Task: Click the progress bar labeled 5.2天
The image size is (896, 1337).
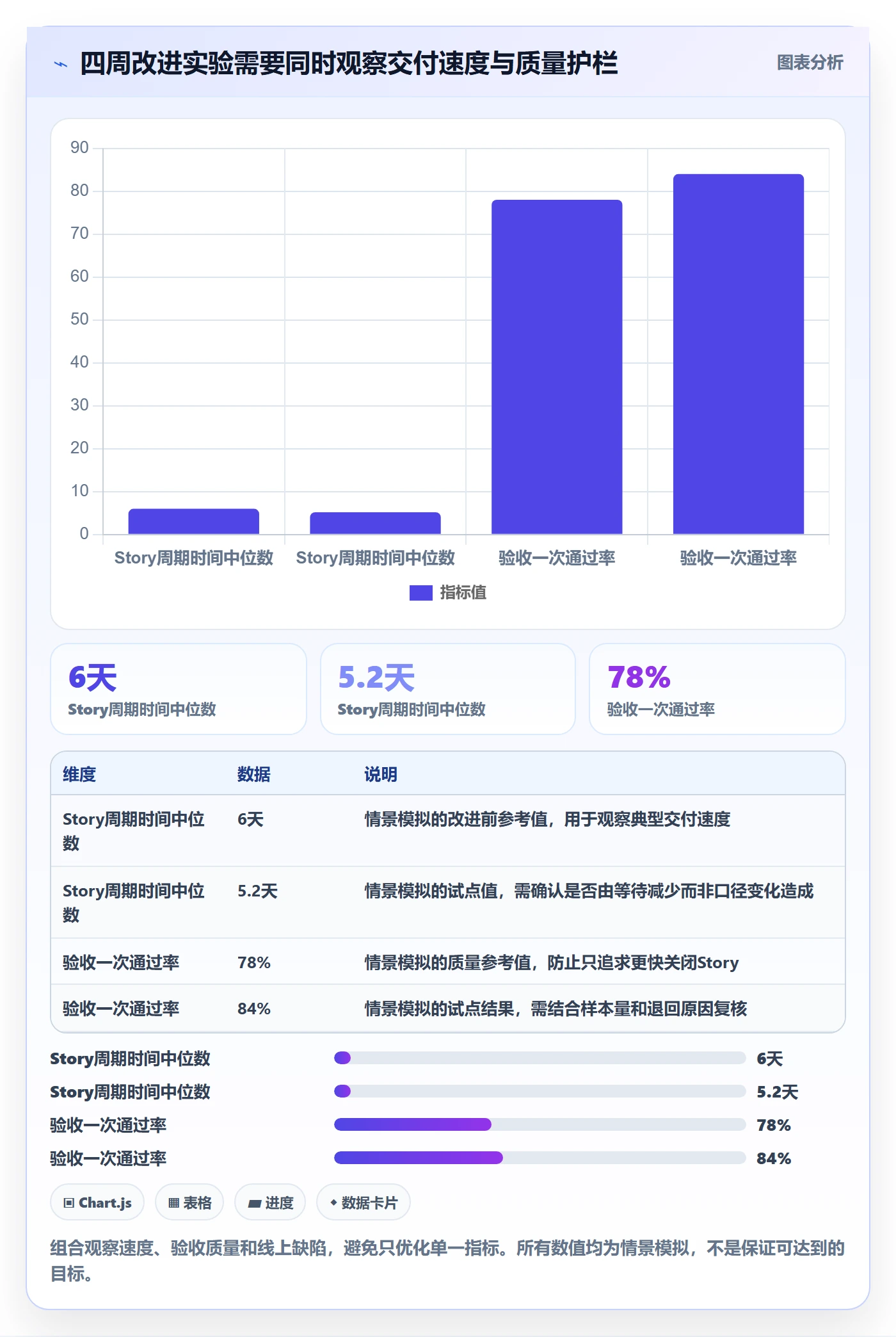Action: click(540, 1091)
